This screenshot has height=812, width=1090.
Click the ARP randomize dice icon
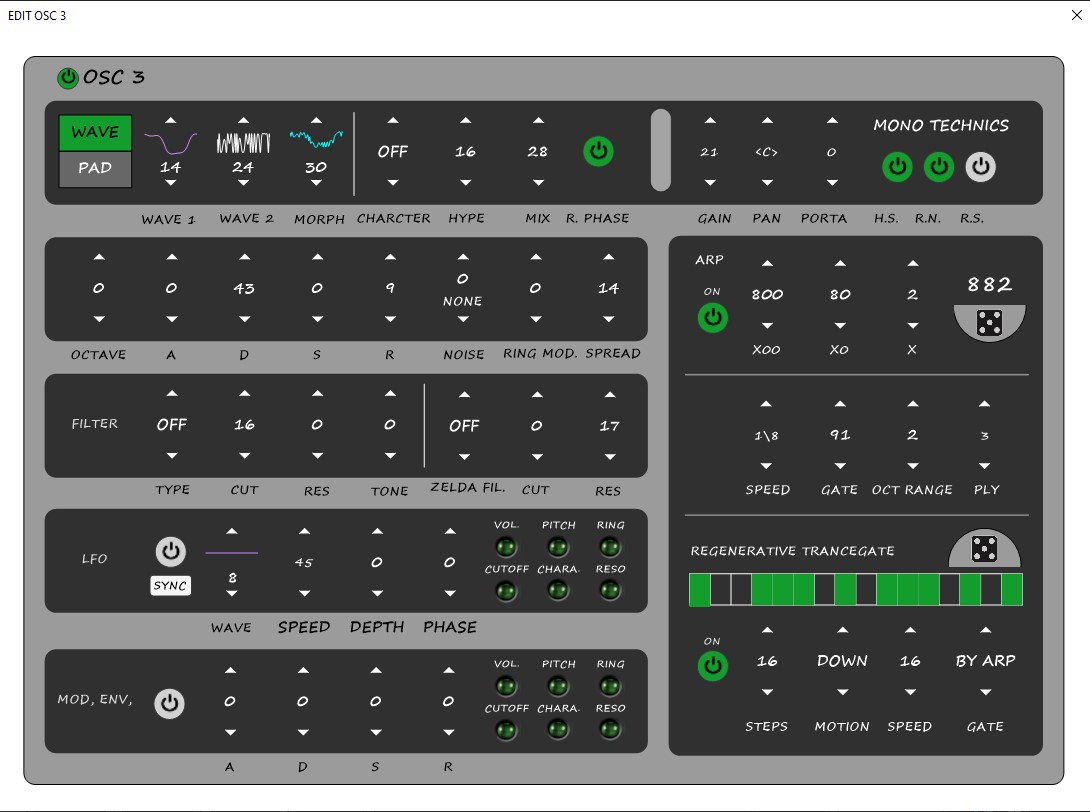coord(989,322)
